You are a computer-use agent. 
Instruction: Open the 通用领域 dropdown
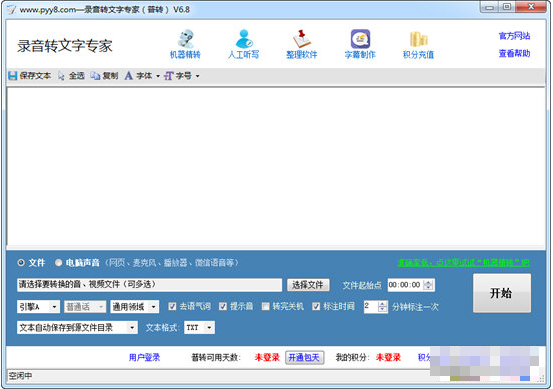tap(135, 307)
